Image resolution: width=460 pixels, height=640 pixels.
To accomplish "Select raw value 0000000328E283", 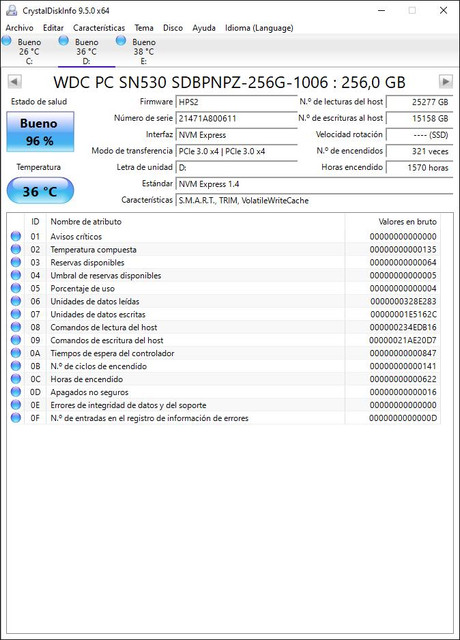I will (403, 301).
